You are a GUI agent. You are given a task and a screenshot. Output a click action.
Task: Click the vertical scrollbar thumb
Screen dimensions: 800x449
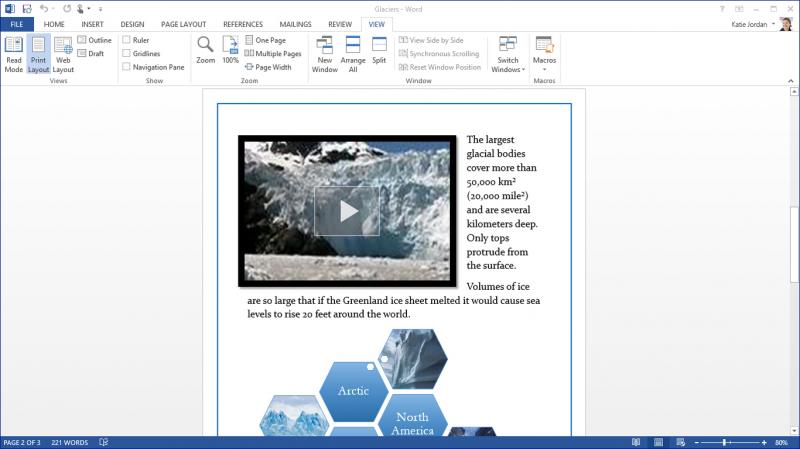pos(794,244)
